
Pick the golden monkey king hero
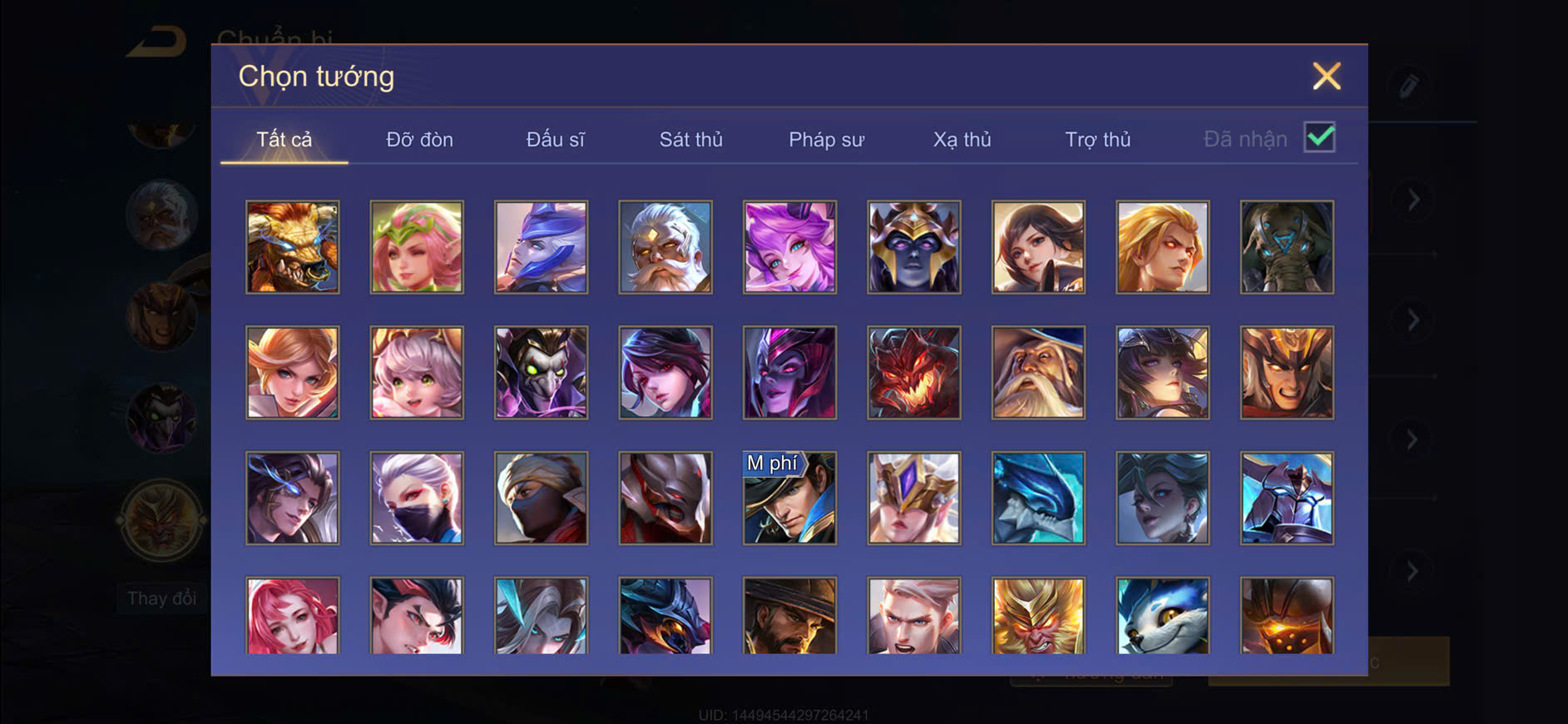[1038, 616]
